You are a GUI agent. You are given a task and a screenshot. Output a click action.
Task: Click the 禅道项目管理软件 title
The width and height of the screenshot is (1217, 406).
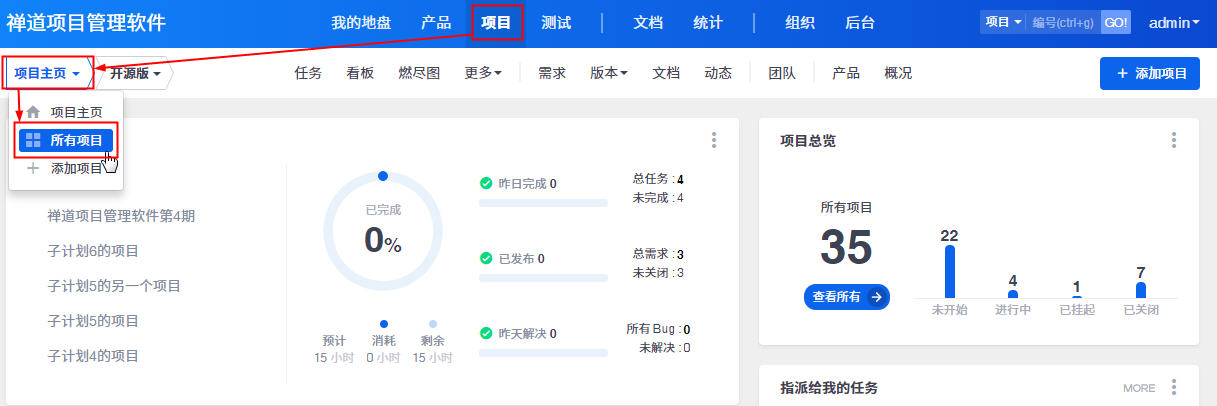(86, 23)
